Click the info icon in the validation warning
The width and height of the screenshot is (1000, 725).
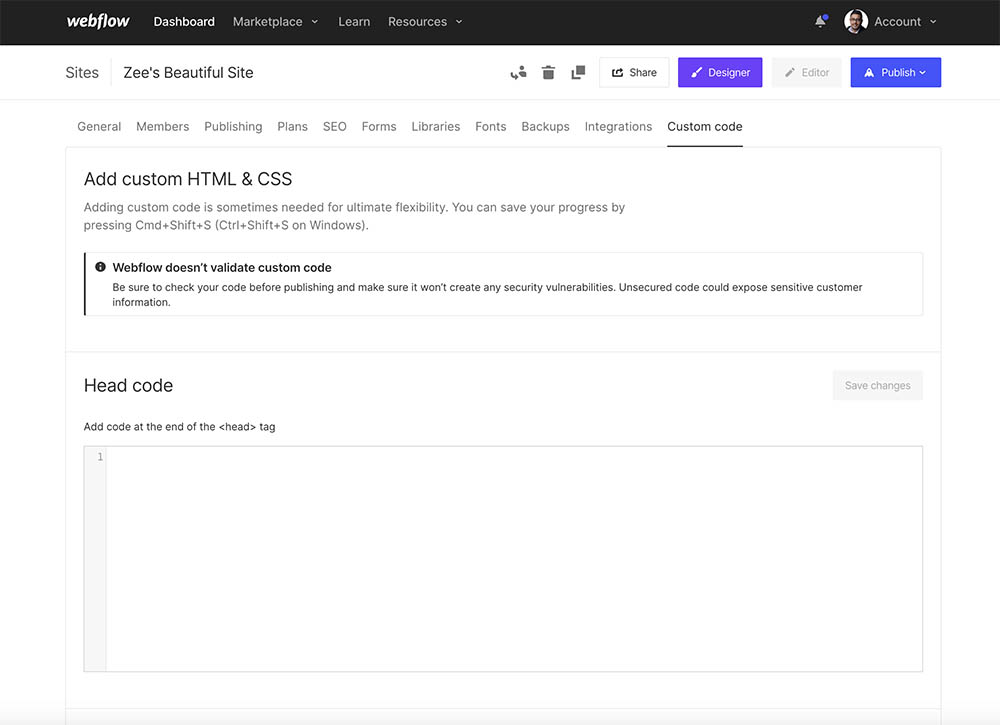pyautogui.click(x=99, y=266)
